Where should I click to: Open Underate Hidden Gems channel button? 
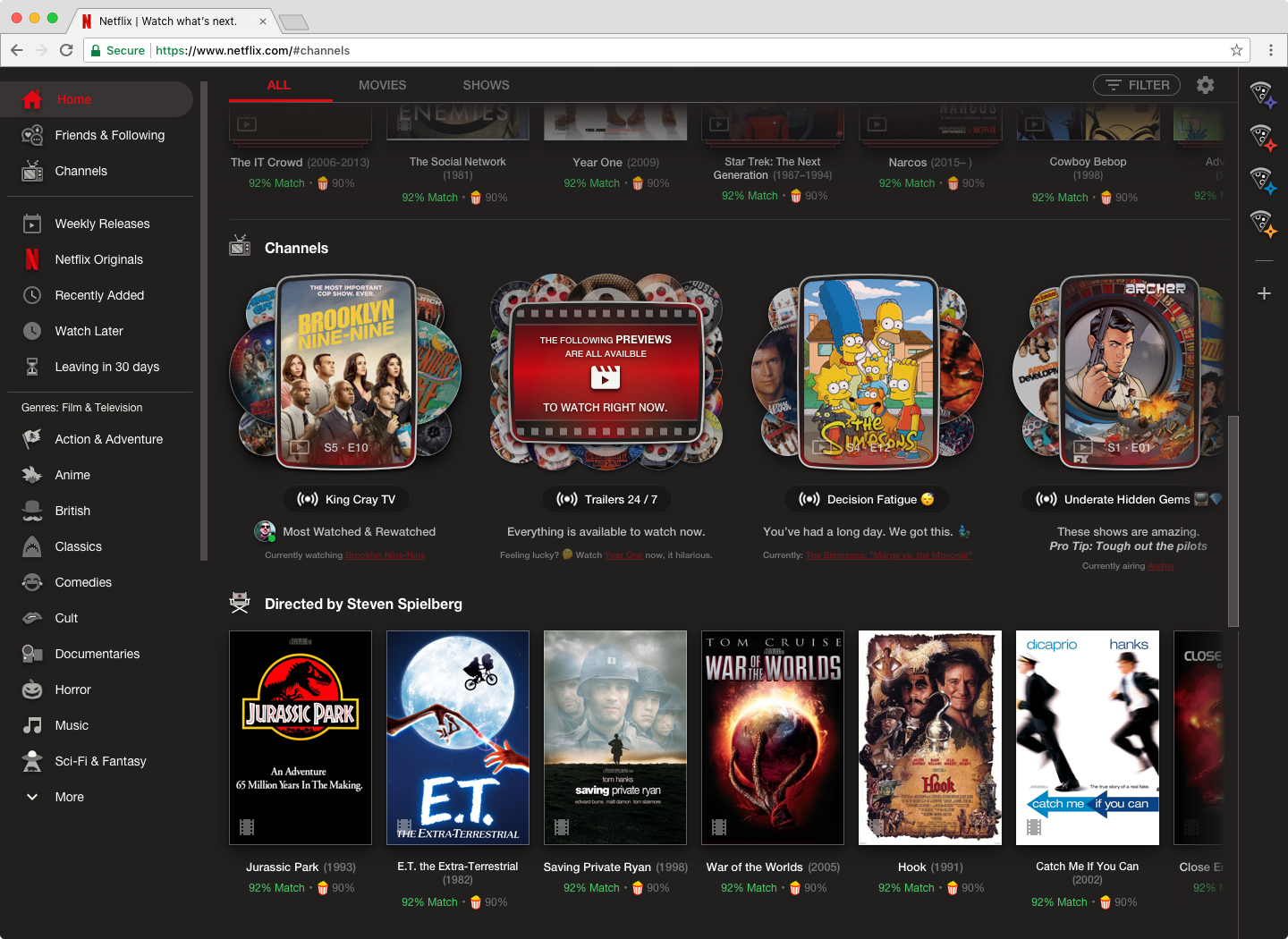pyautogui.click(x=1126, y=499)
